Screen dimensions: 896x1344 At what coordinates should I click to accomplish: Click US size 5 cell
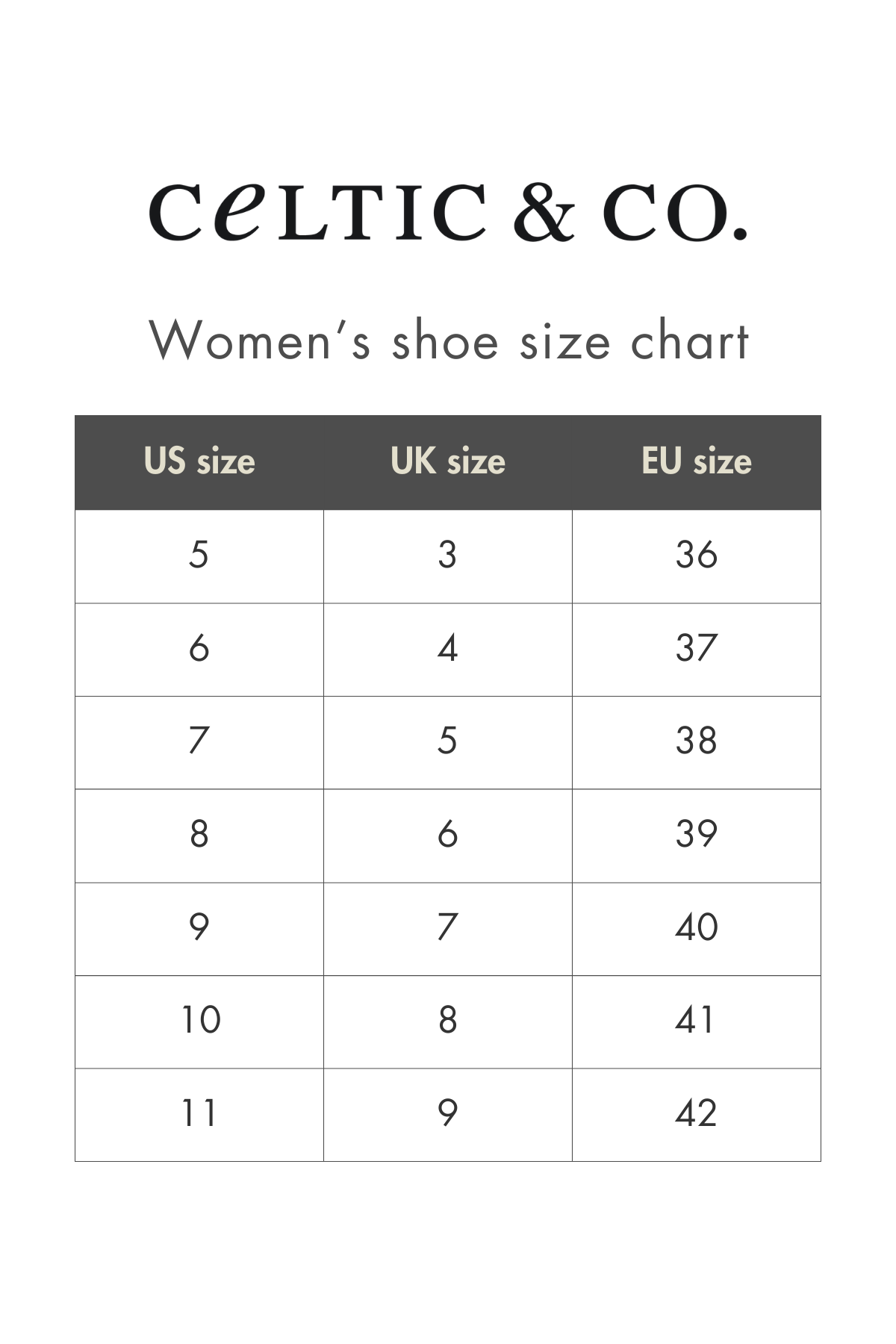(x=199, y=556)
